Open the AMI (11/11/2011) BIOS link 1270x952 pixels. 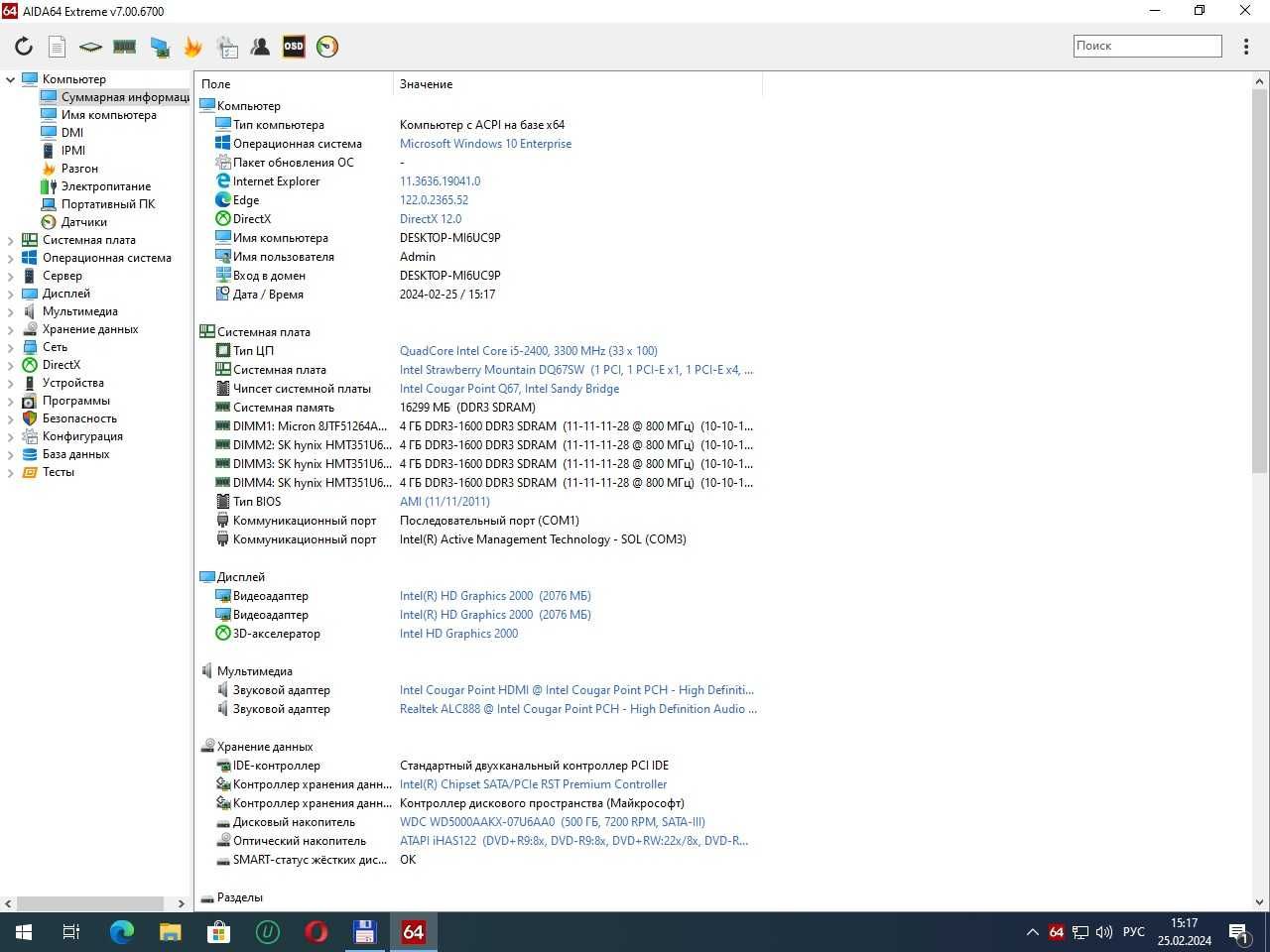point(444,502)
